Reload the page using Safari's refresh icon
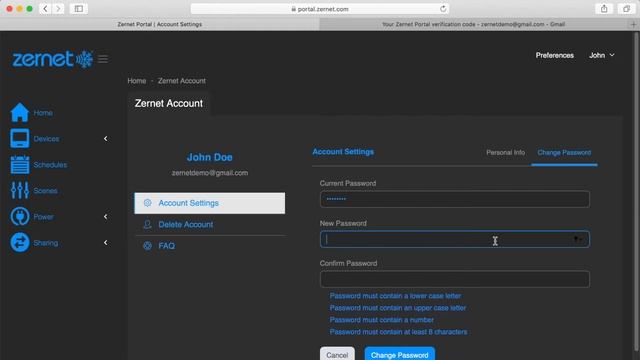Viewport: 640px width, 360px height. [443, 9]
